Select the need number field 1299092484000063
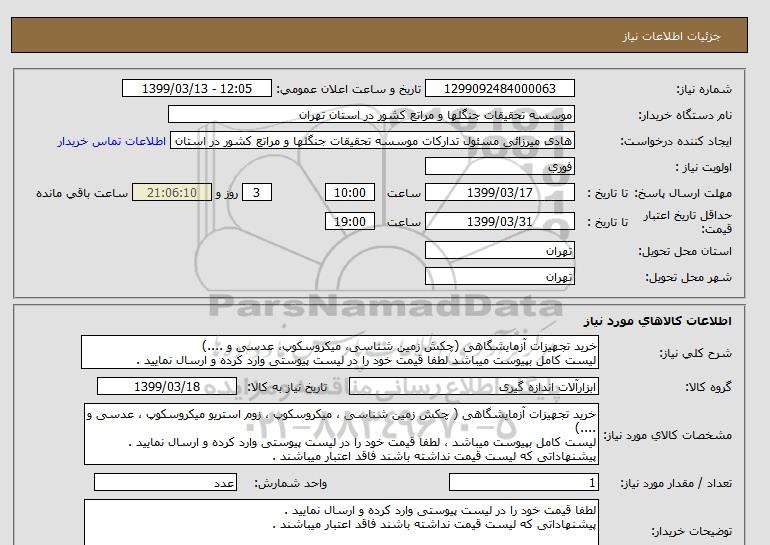 click(500, 89)
